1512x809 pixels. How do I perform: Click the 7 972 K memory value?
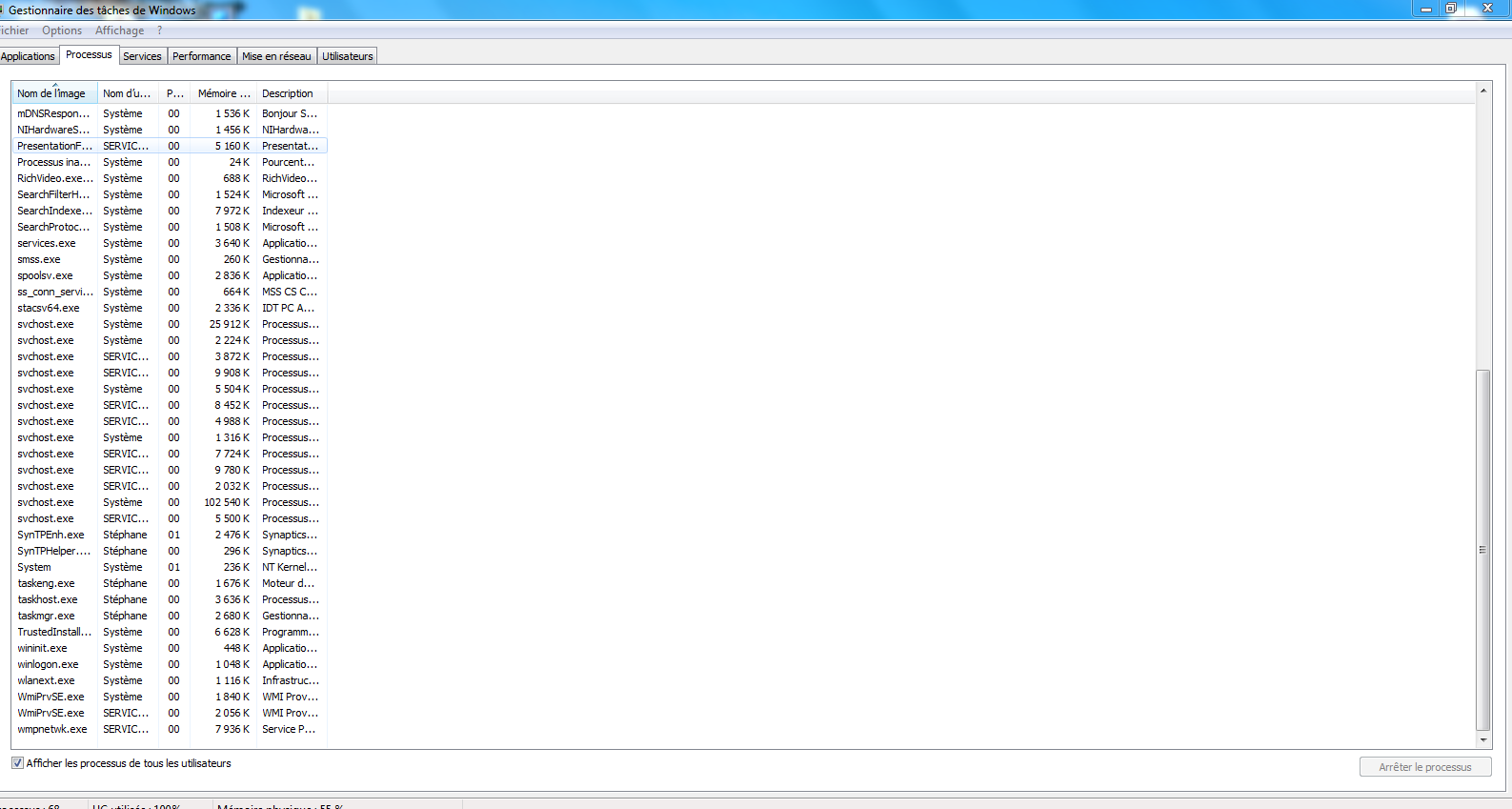point(232,211)
